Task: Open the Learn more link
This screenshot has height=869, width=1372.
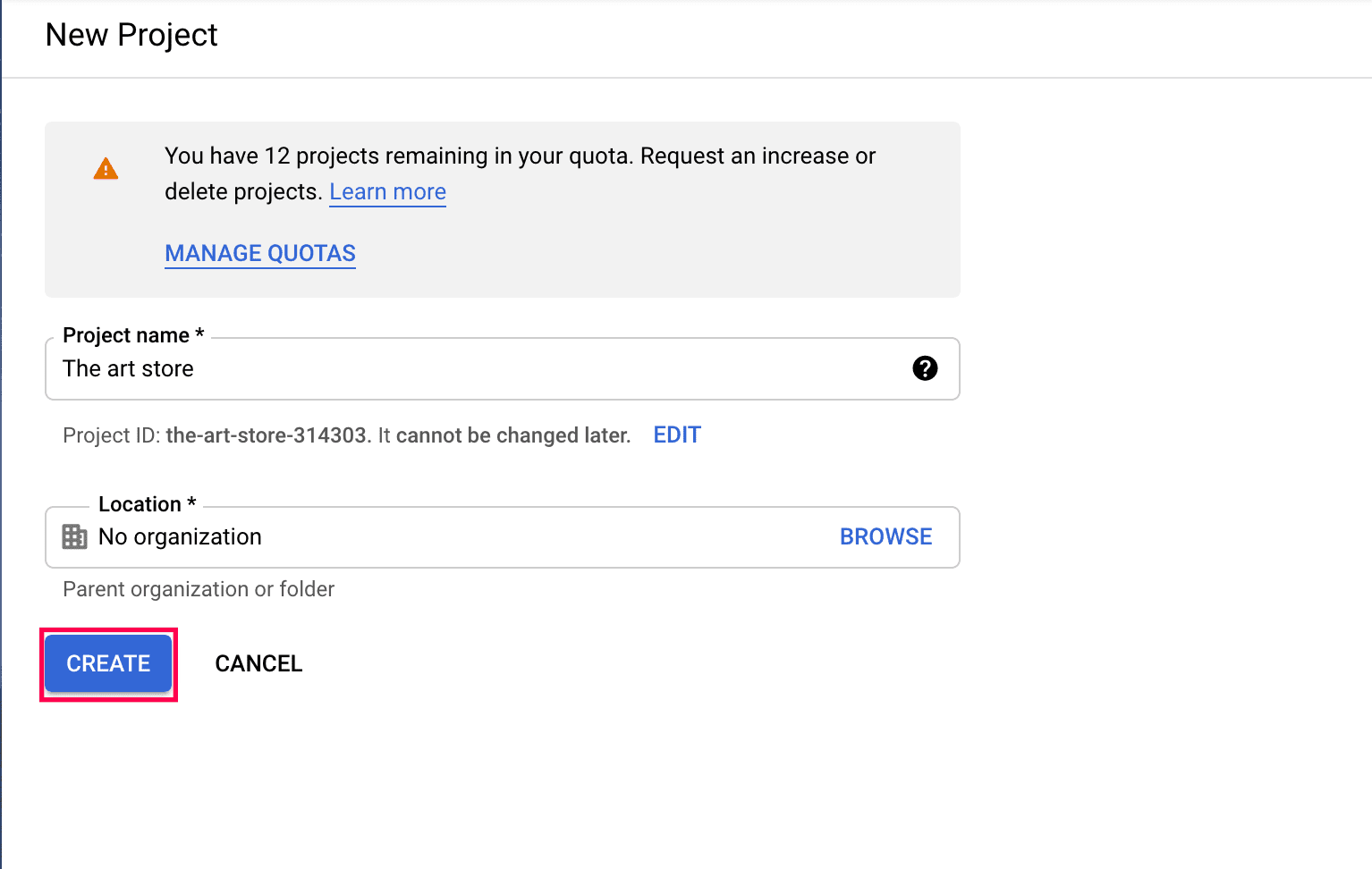Action: click(x=387, y=191)
